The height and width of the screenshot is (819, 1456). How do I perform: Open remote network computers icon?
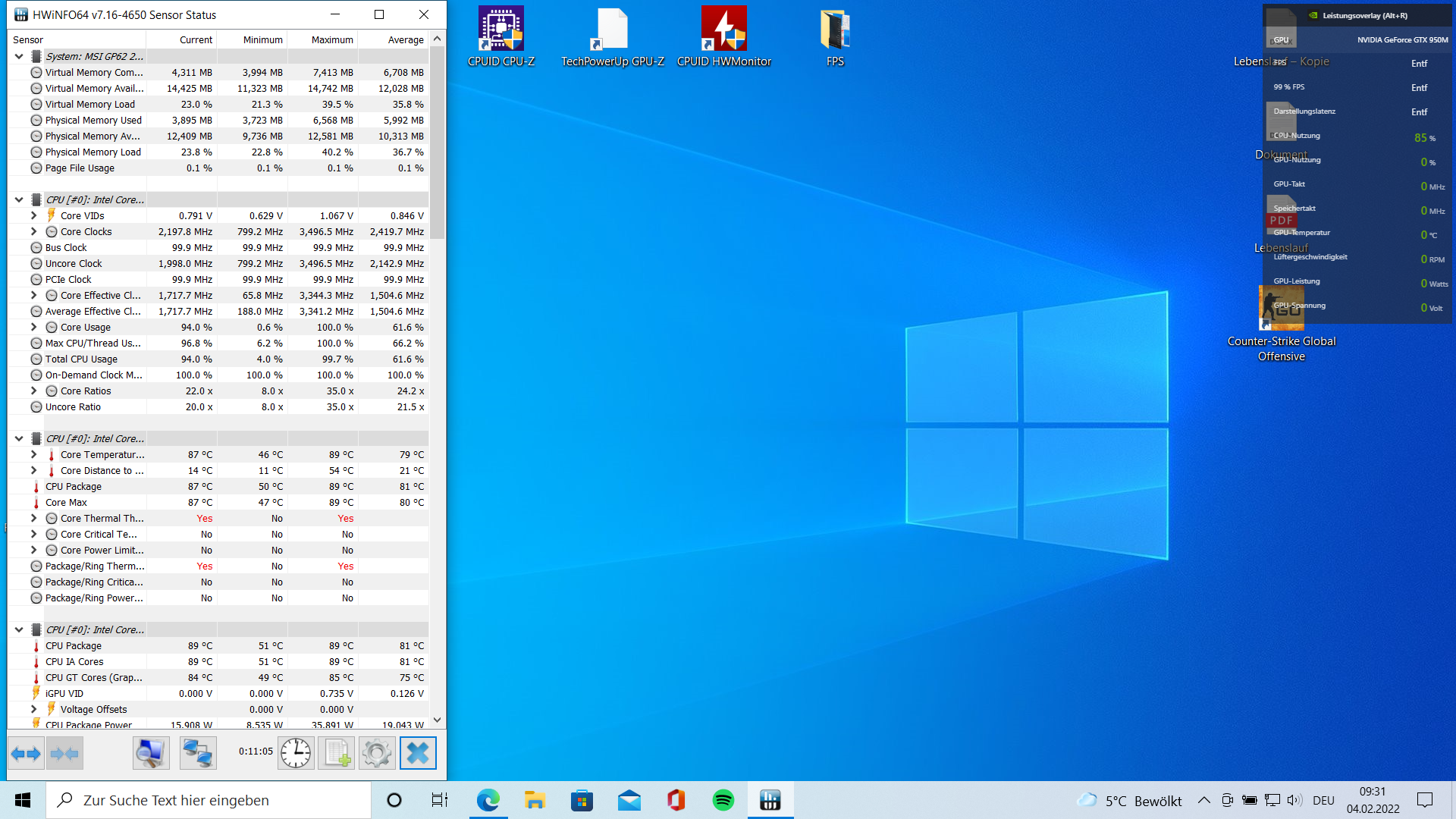coord(198,754)
